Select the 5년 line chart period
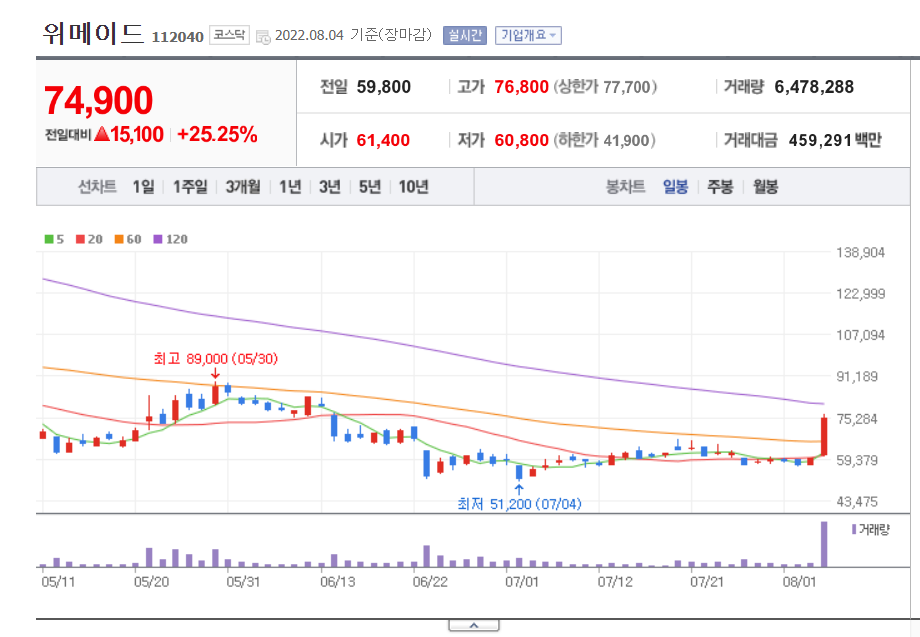This screenshot has height=637, width=920. click(370, 187)
